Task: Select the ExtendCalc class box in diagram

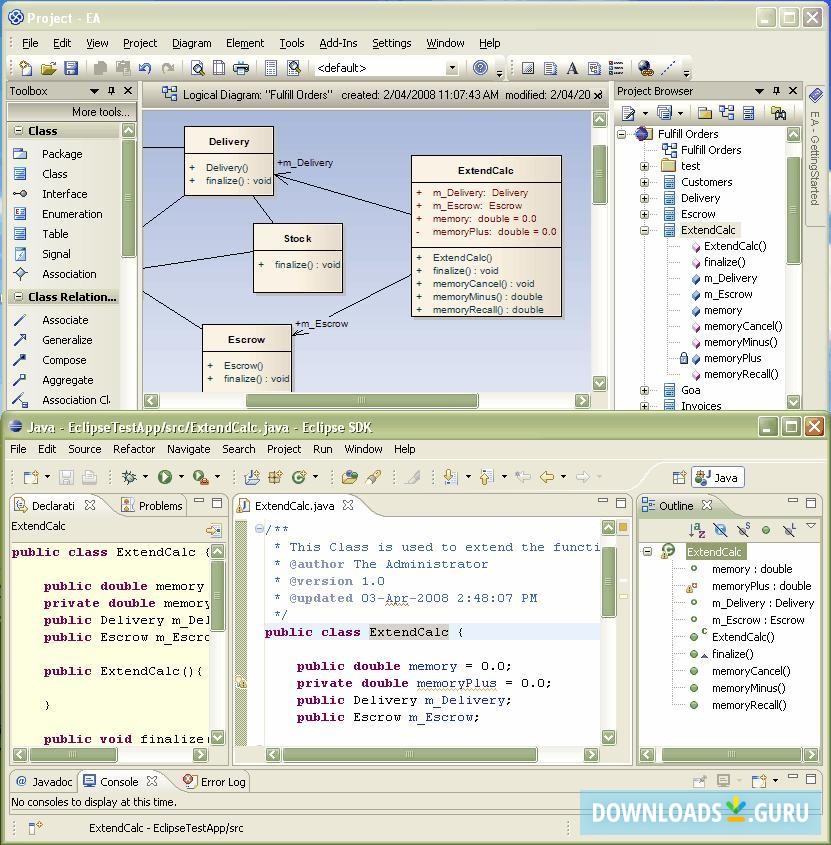Action: click(486, 236)
